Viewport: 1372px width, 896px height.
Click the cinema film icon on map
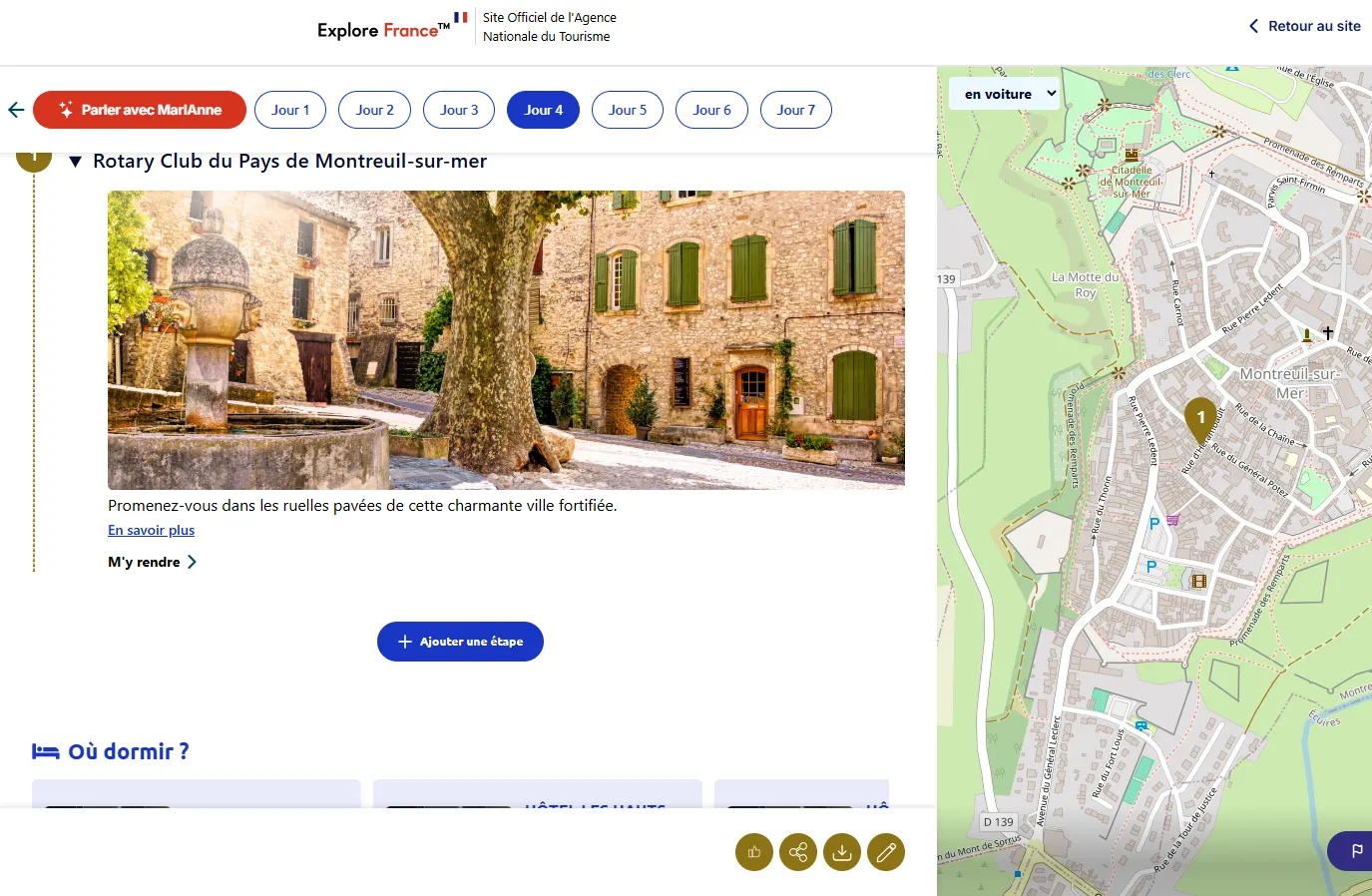point(1199,581)
